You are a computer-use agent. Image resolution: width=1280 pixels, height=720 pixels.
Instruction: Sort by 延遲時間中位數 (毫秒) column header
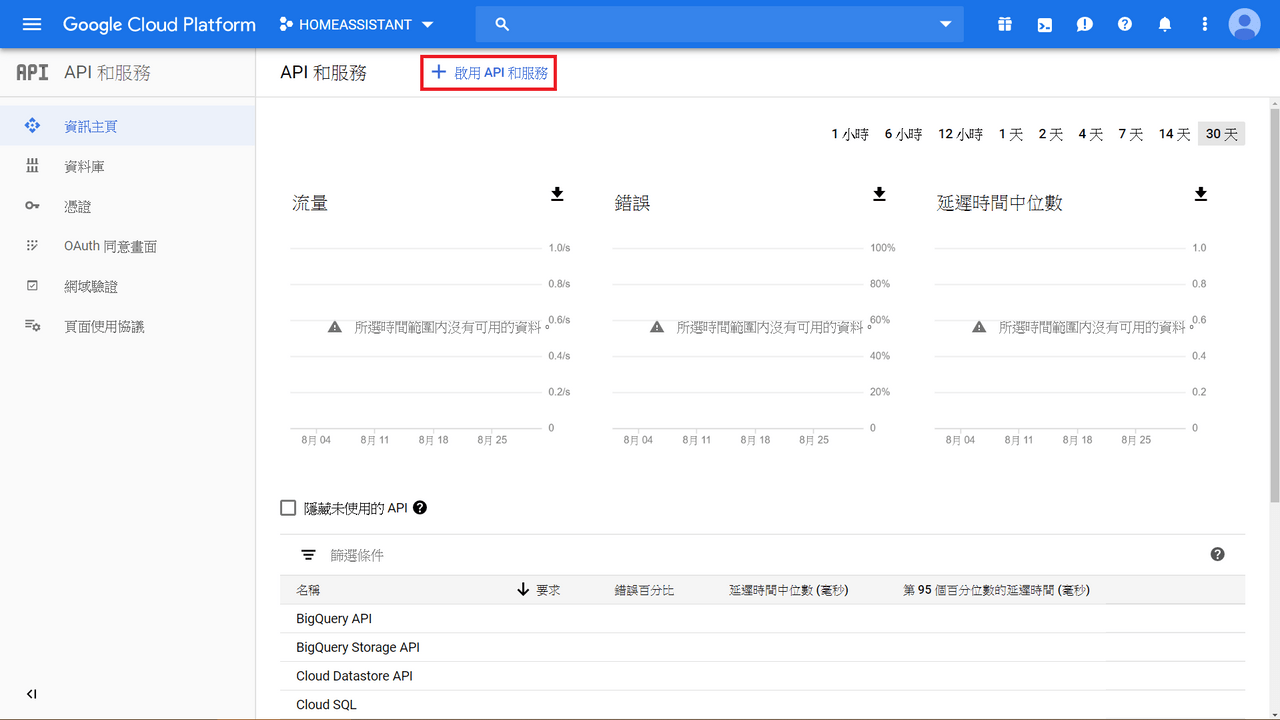(789, 590)
